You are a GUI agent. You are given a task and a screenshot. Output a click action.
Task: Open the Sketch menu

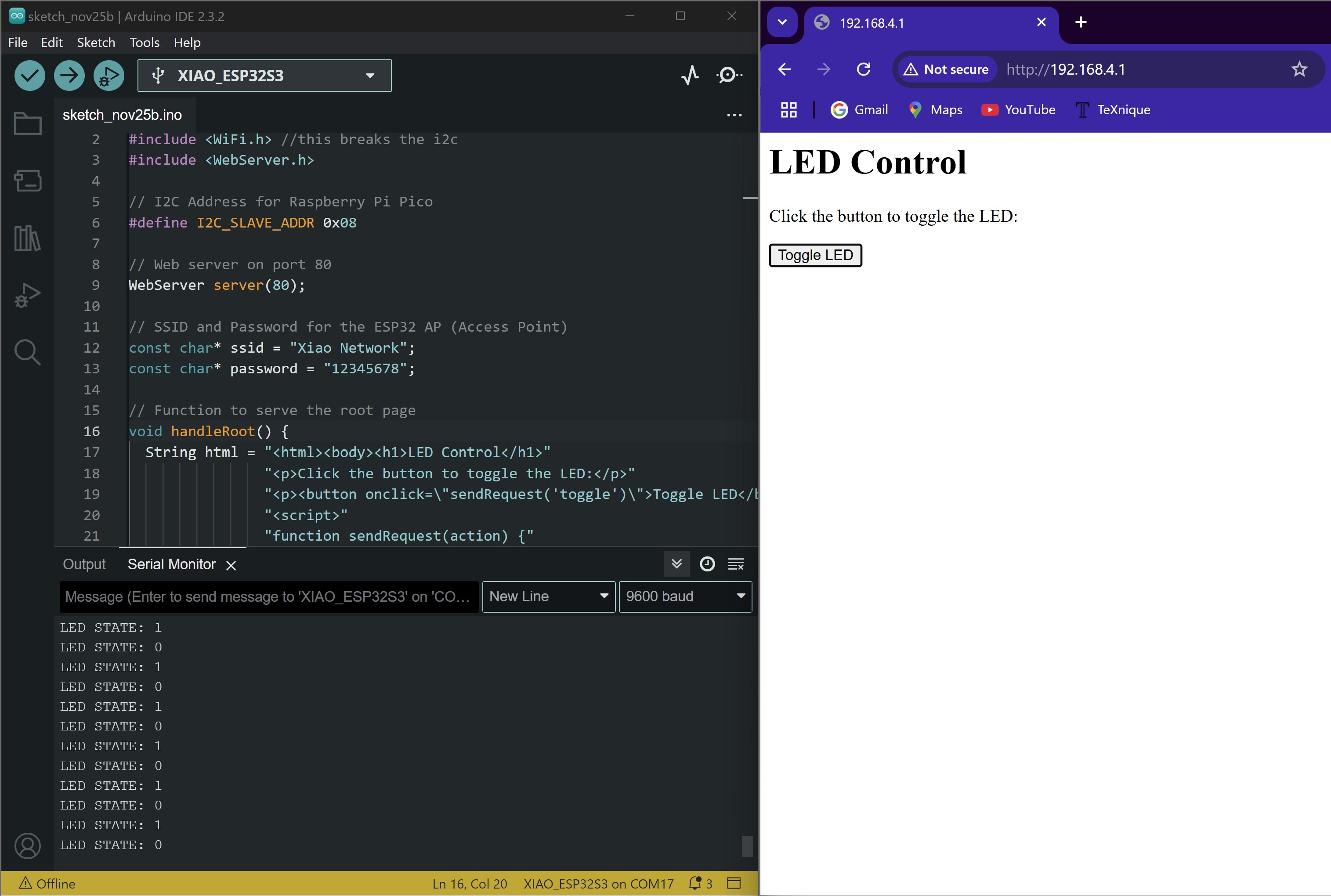pos(96,42)
